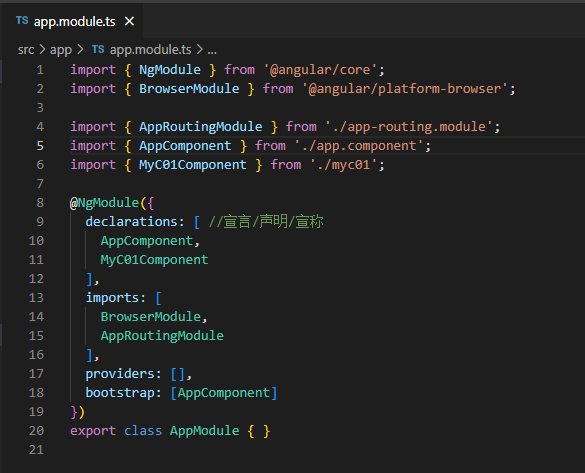The width and height of the screenshot is (585, 473).
Task: Click the from keyword on line 2
Action: [x=278, y=89]
